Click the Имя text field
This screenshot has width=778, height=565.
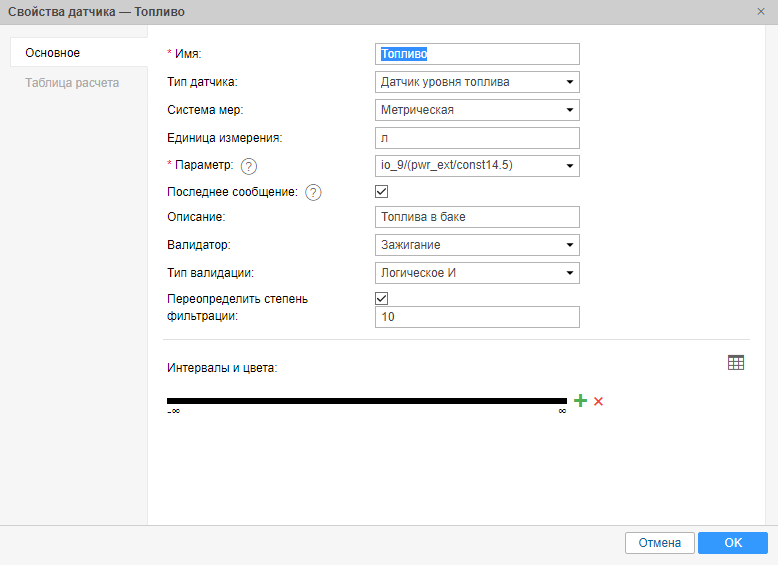click(477, 54)
